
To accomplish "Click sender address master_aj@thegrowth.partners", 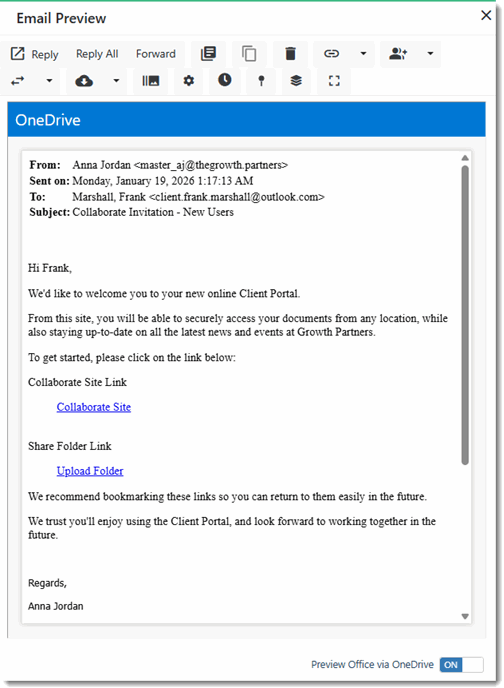I will click(x=211, y=165).
